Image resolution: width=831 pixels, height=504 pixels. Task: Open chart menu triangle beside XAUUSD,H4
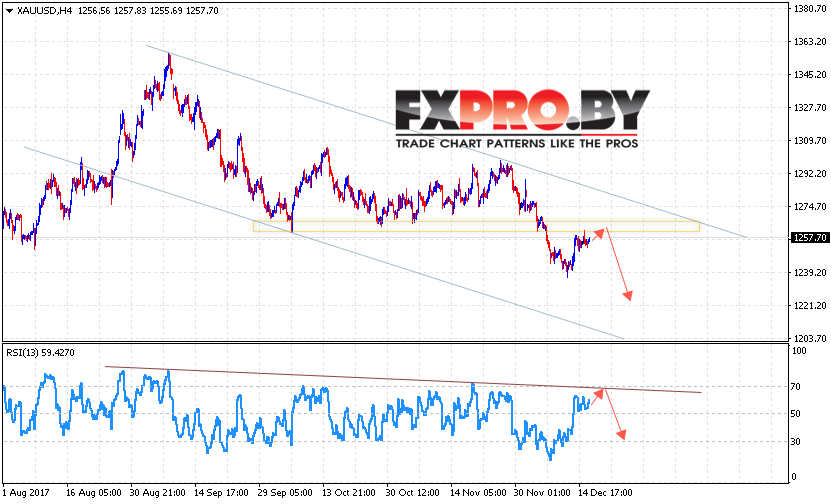click(x=9, y=11)
